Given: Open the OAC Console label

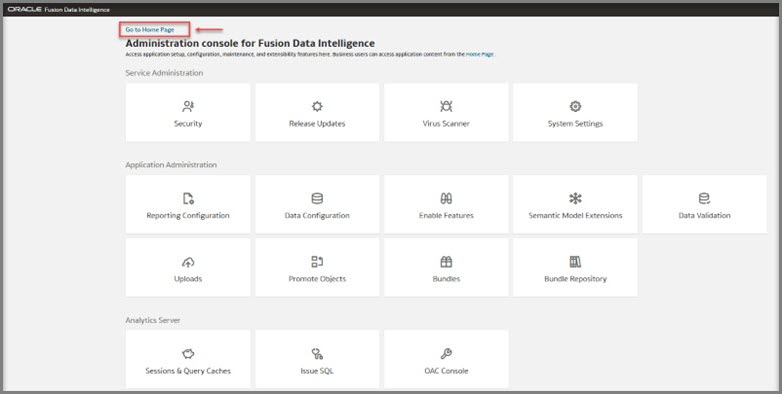Looking at the screenshot, I should click(x=446, y=372).
